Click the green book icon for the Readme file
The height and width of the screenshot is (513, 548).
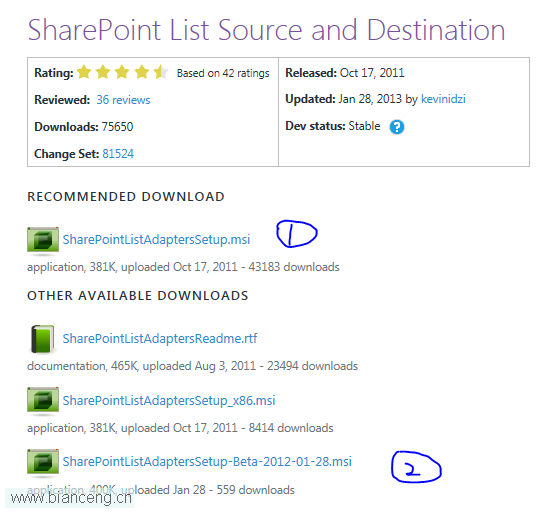43,339
